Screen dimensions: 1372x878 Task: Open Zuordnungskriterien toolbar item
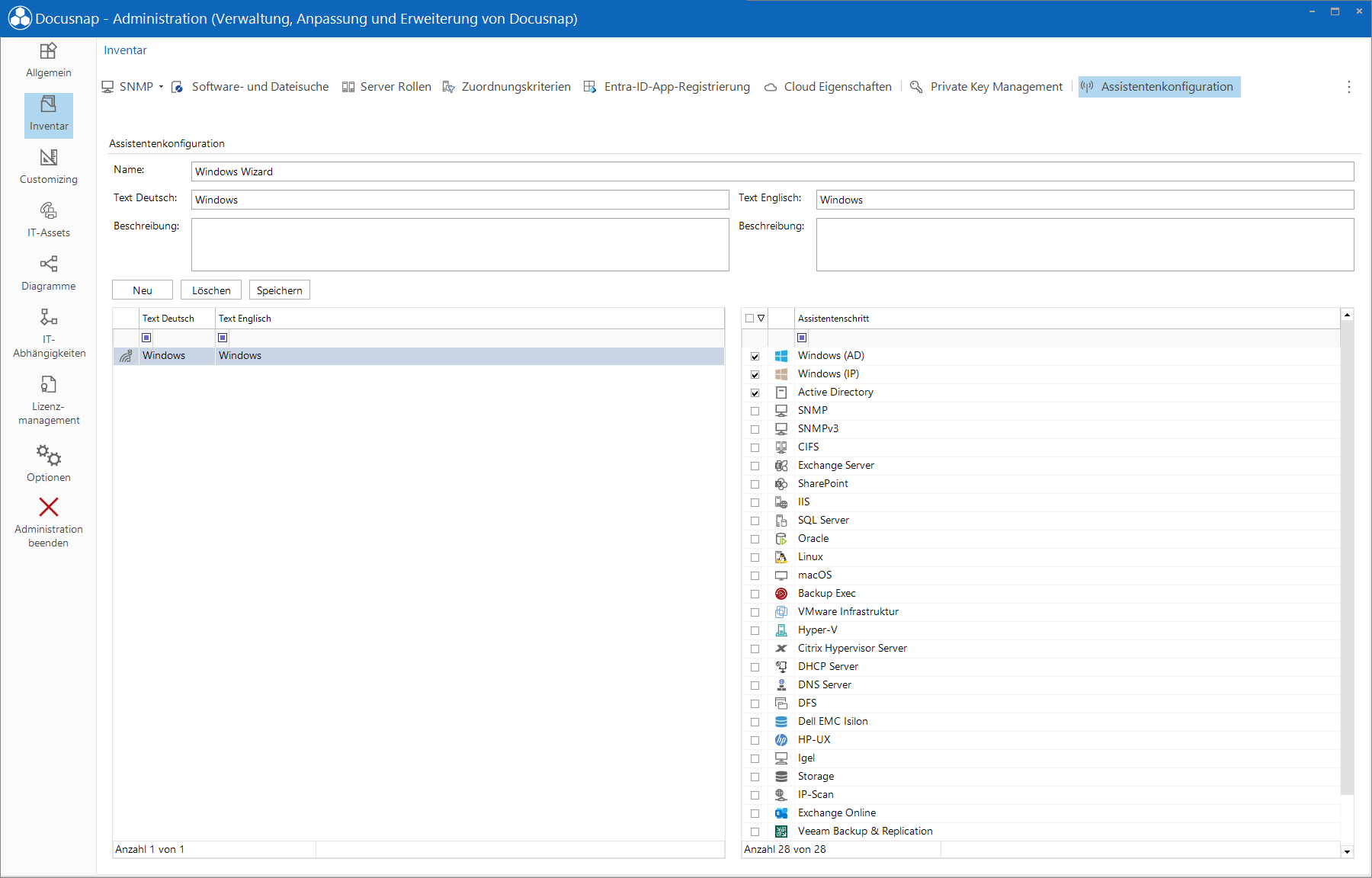click(507, 87)
